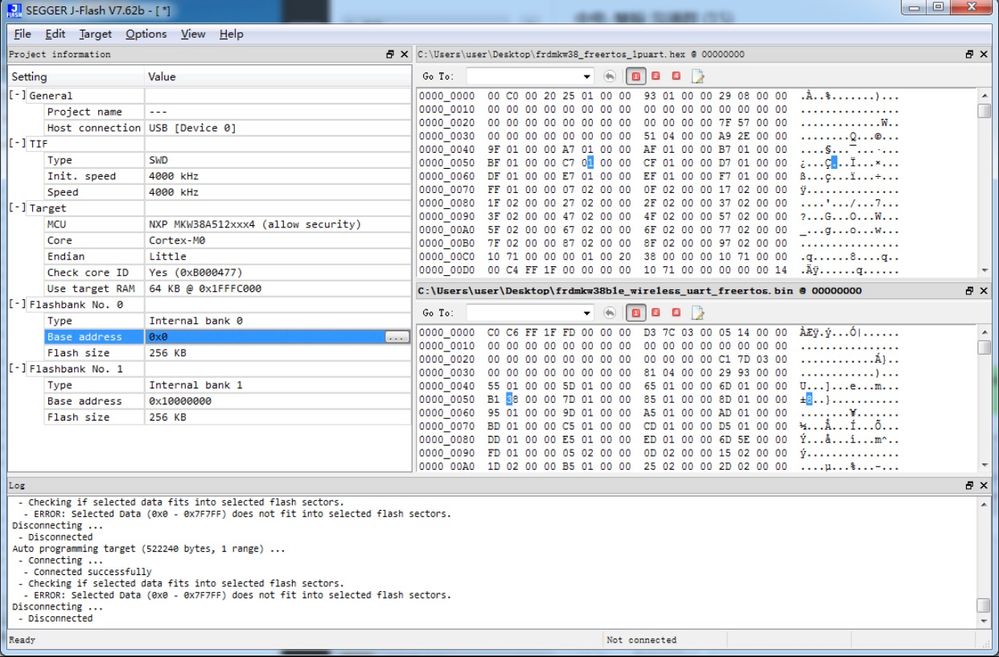This screenshot has width=999, height=657.
Task: Click the MCU value NXP MKW38A512xxx4
Action: coord(255,224)
